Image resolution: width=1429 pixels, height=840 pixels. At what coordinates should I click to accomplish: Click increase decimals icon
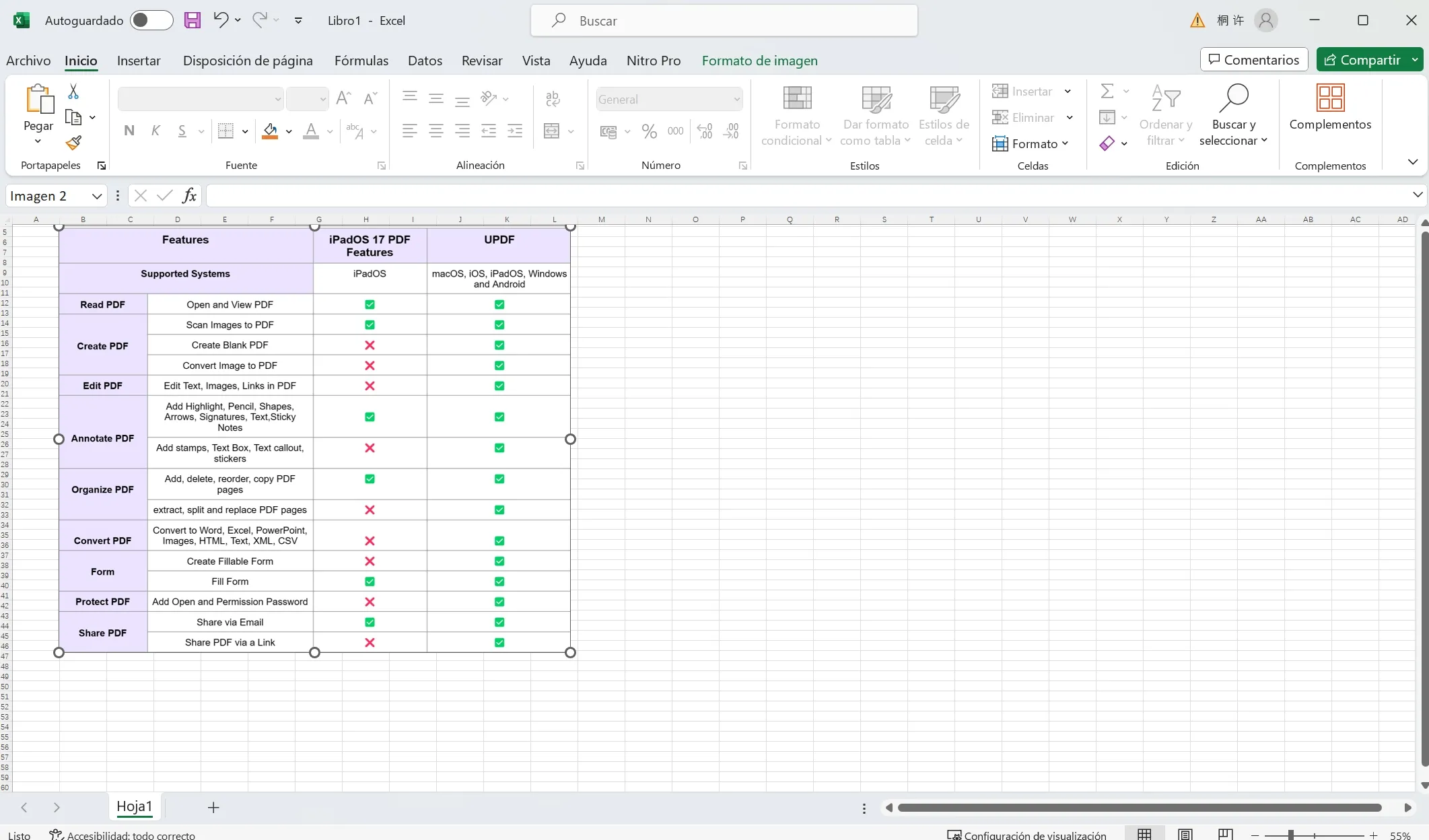point(705,131)
